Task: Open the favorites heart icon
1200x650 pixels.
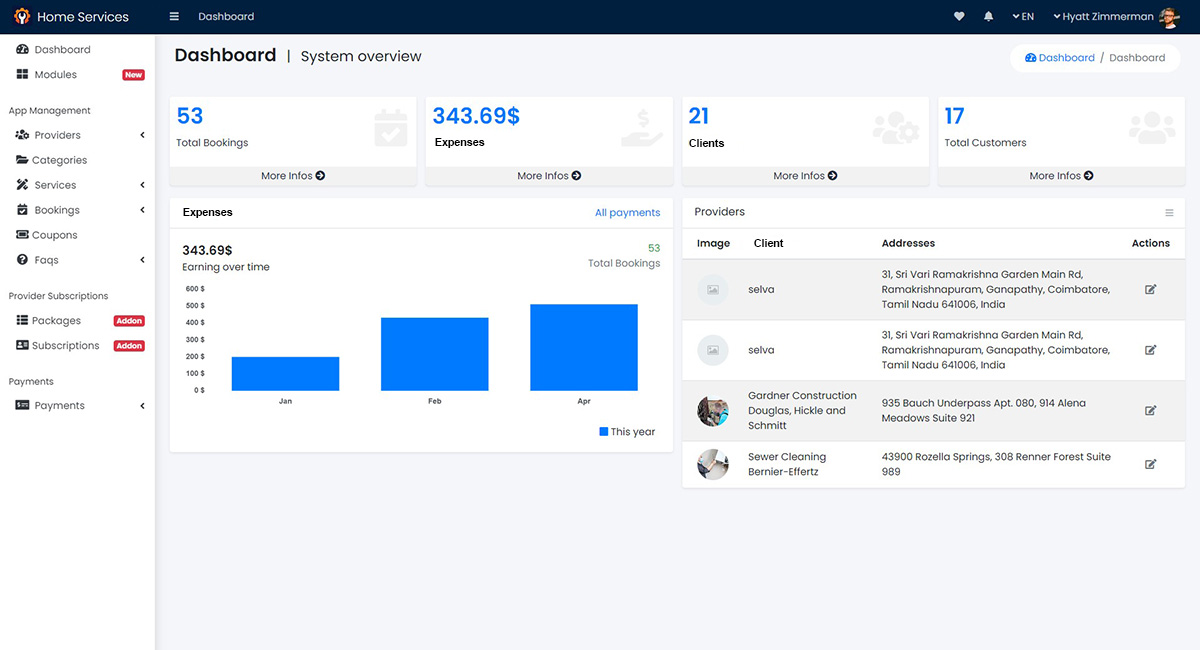Action: click(959, 17)
